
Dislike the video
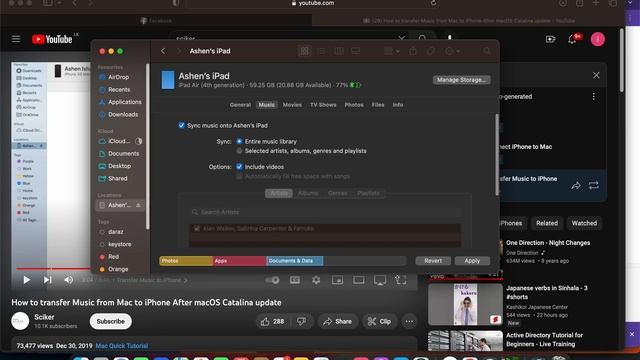(301, 322)
